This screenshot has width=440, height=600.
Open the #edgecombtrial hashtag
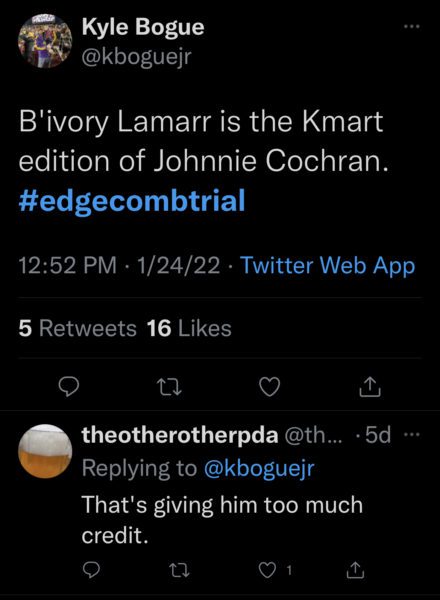coord(132,201)
